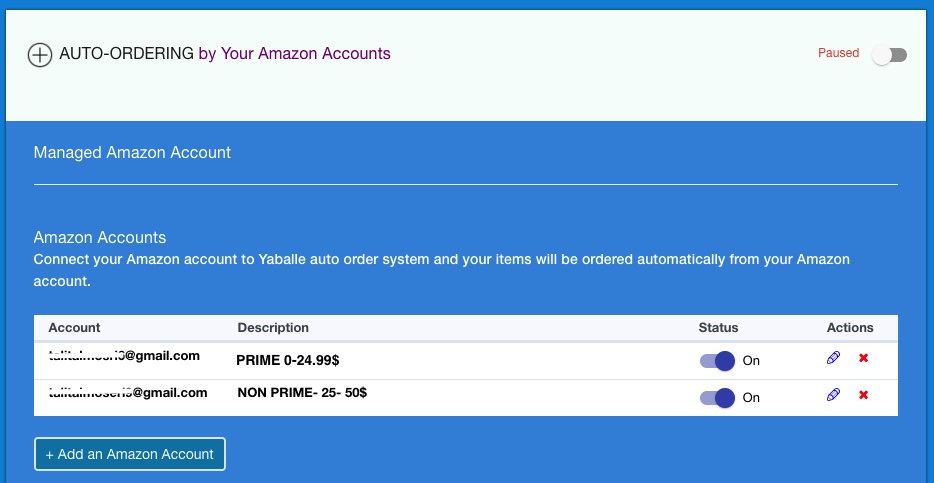Click the Actions column header

click(850, 328)
